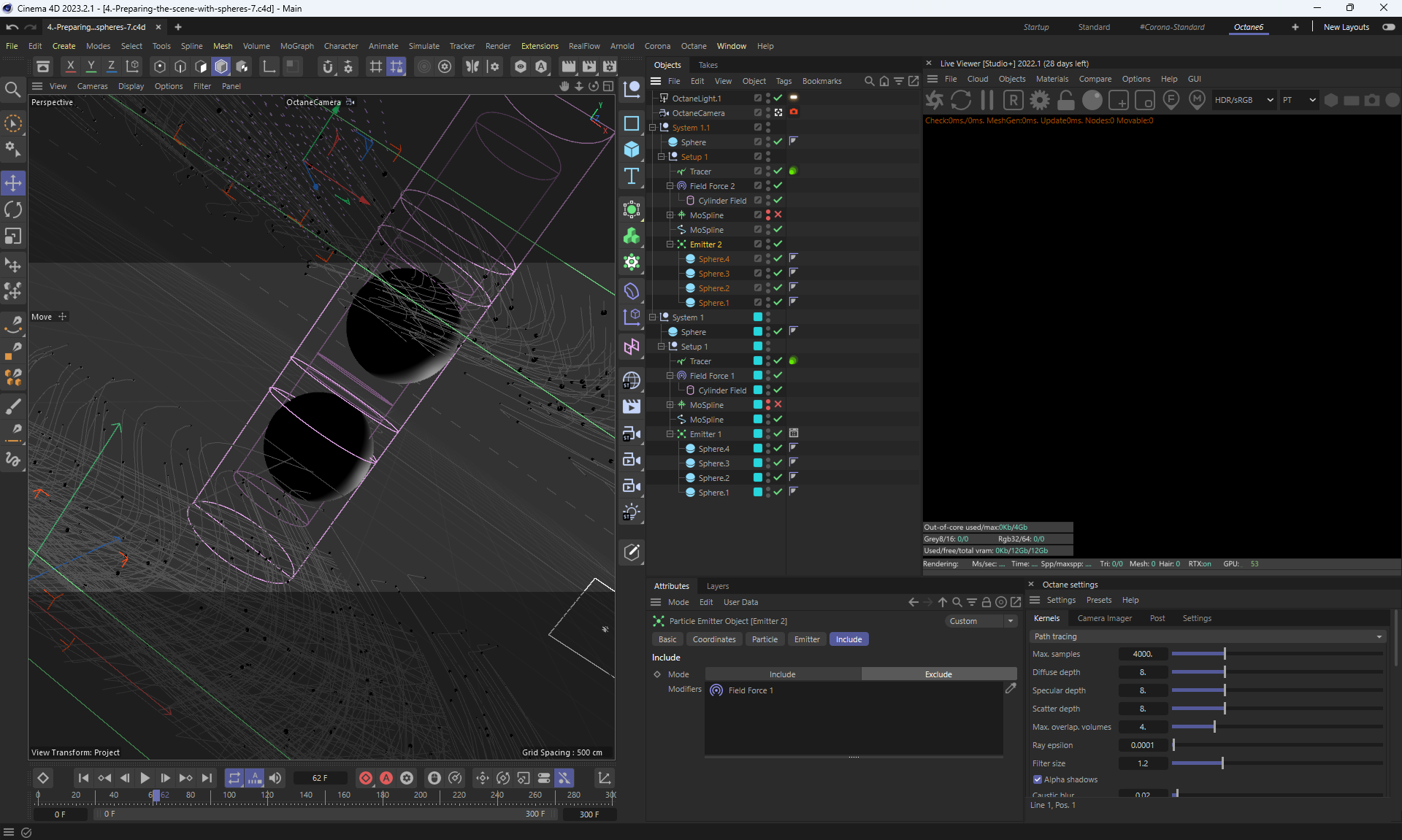Click the Text spline tool icon

(x=632, y=176)
